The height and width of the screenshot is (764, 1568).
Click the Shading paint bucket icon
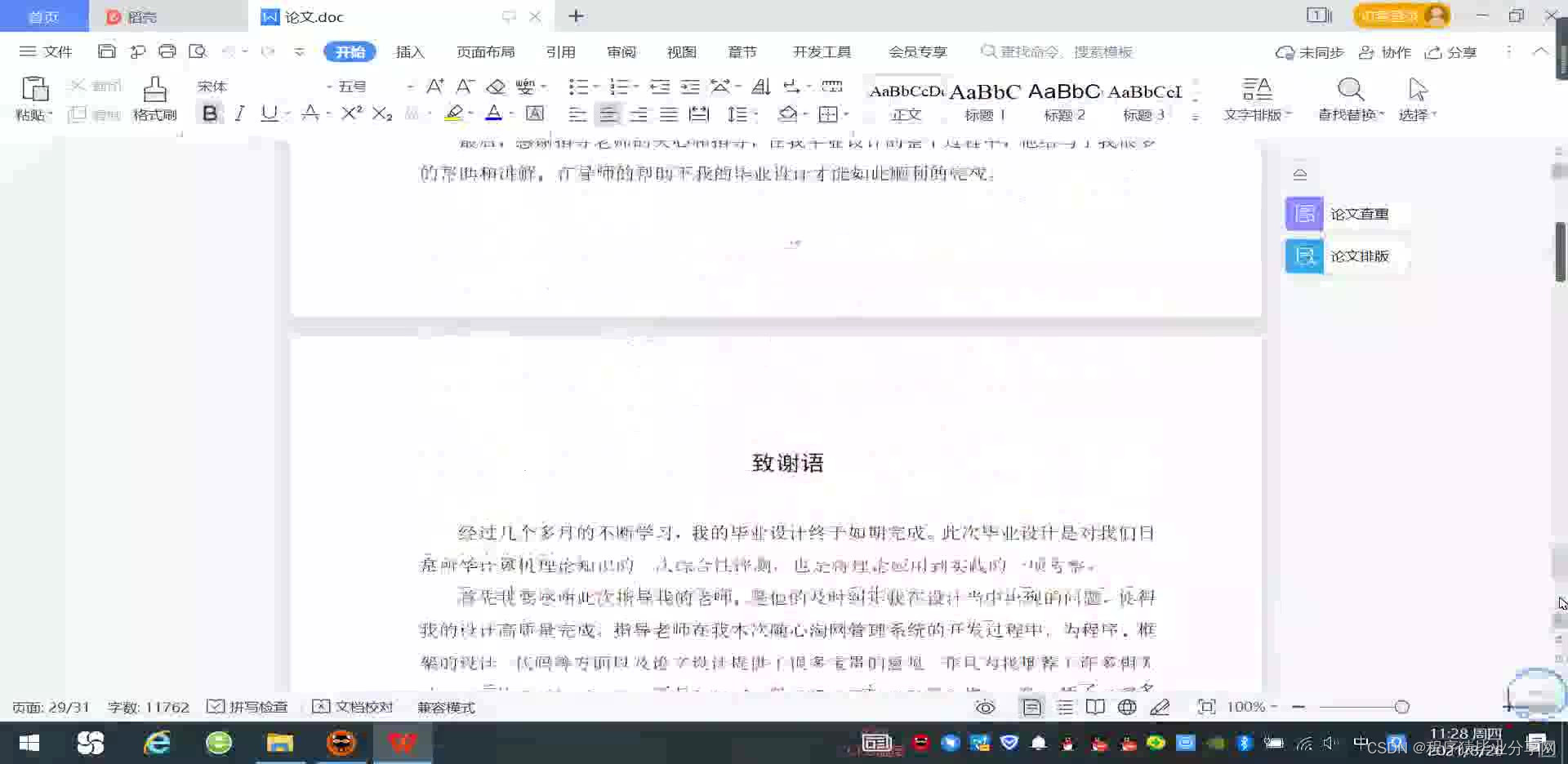coord(787,114)
